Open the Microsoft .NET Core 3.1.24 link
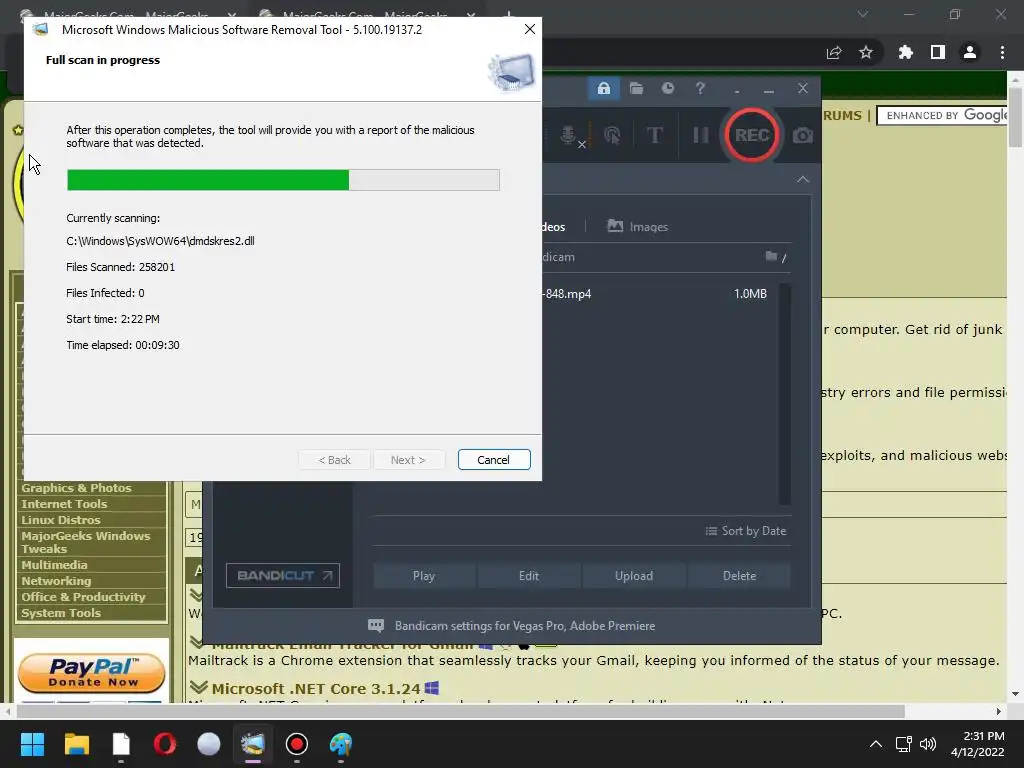Image resolution: width=1024 pixels, height=768 pixels. coord(316,689)
